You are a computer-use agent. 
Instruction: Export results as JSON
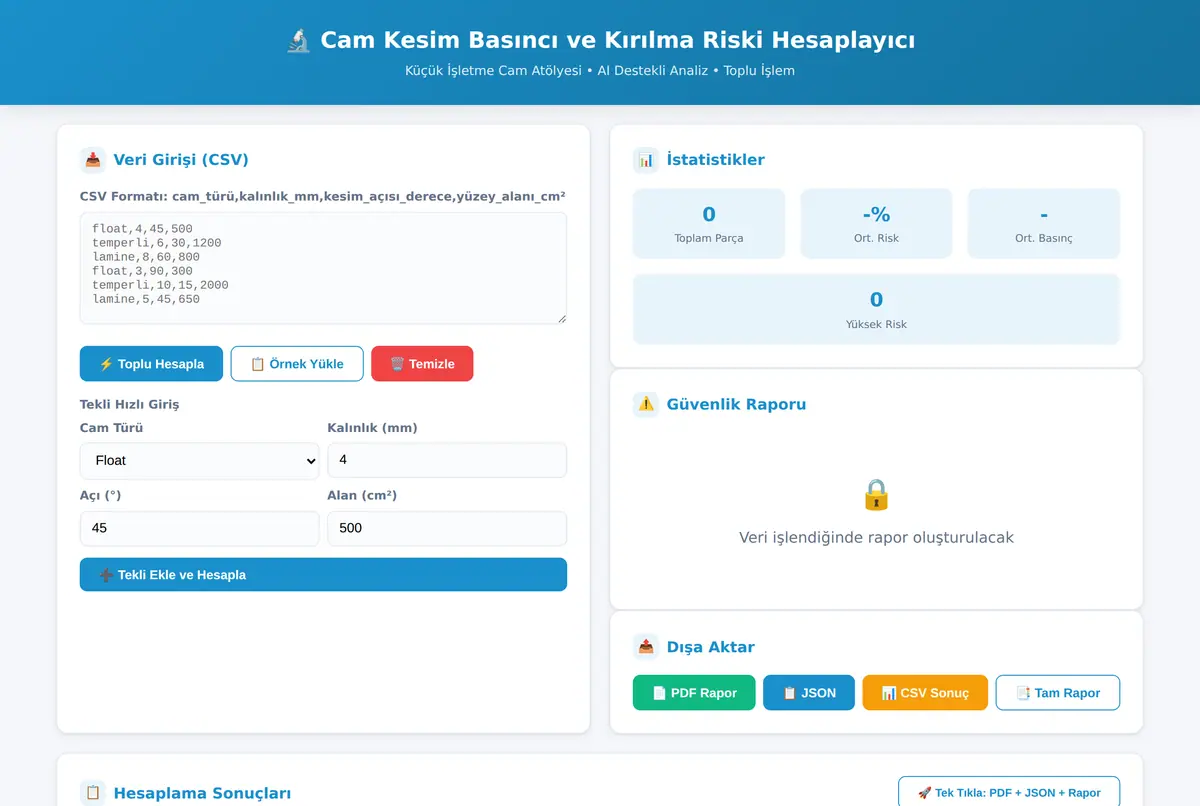click(809, 693)
